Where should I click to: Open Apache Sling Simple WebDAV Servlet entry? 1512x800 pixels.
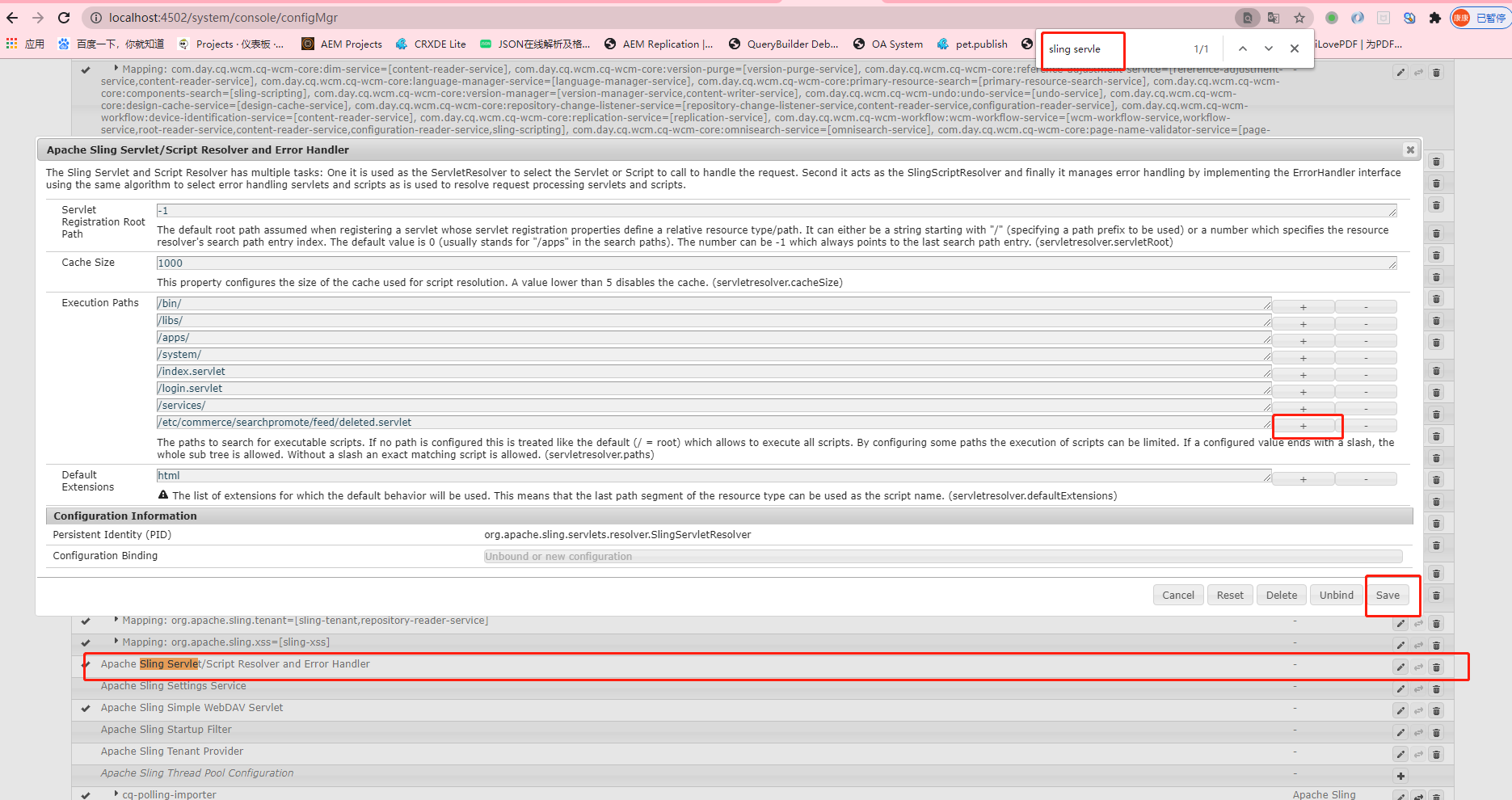pyautogui.click(x=192, y=707)
